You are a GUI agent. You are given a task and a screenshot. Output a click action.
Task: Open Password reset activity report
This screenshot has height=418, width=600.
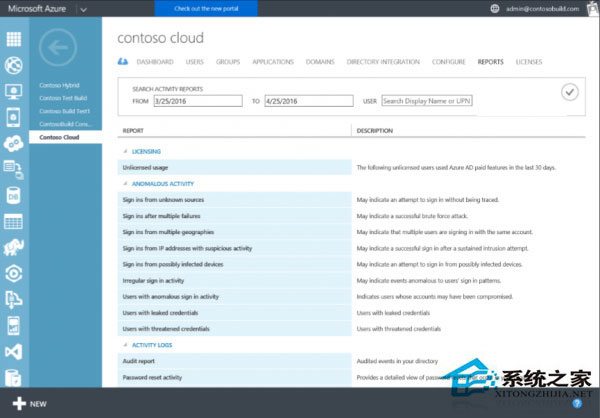(x=234, y=377)
